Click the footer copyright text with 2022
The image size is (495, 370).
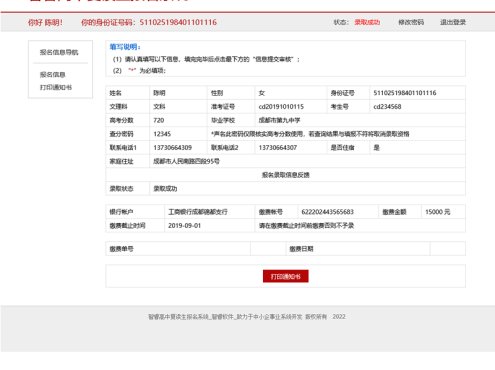(x=247, y=317)
